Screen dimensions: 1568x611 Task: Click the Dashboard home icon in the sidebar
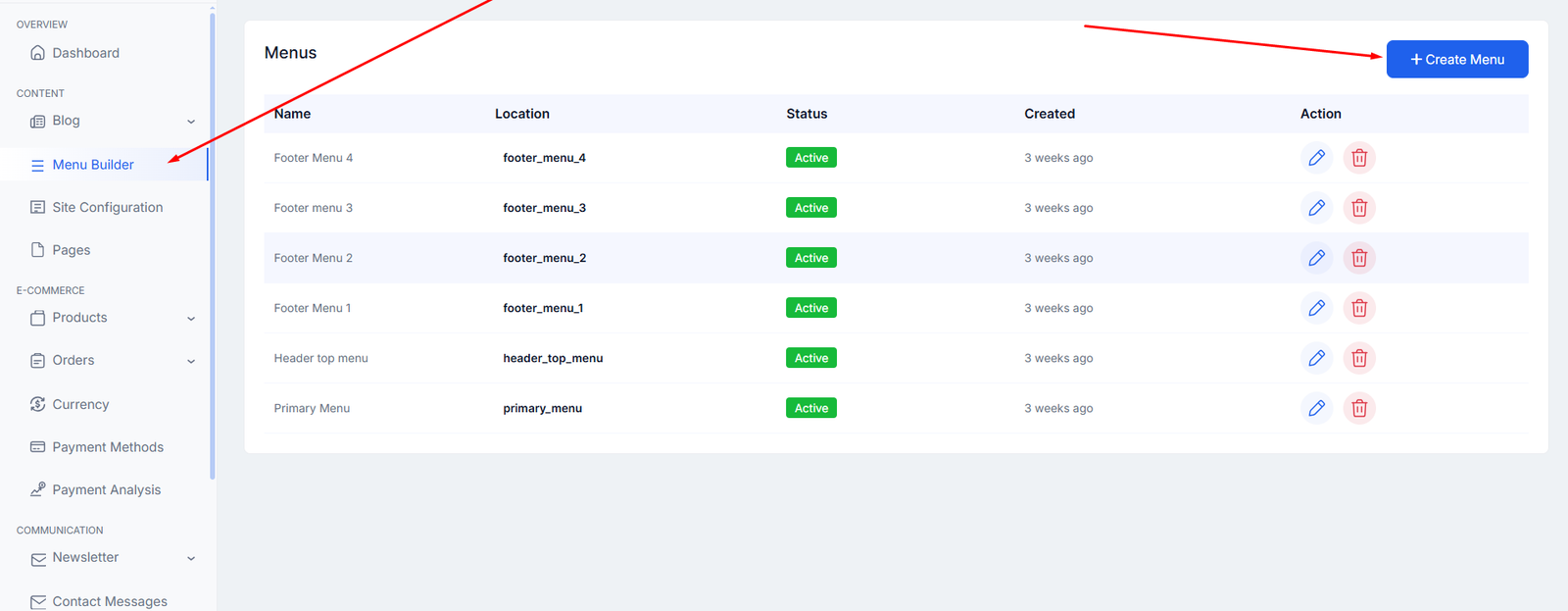(x=37, y=53)
